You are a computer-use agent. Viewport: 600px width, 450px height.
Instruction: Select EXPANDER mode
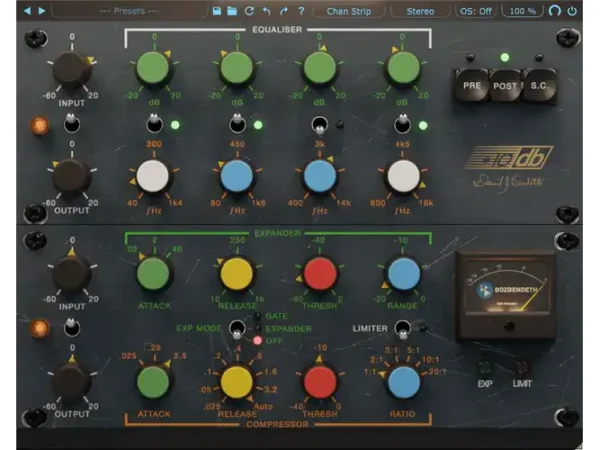coord(289,329)
